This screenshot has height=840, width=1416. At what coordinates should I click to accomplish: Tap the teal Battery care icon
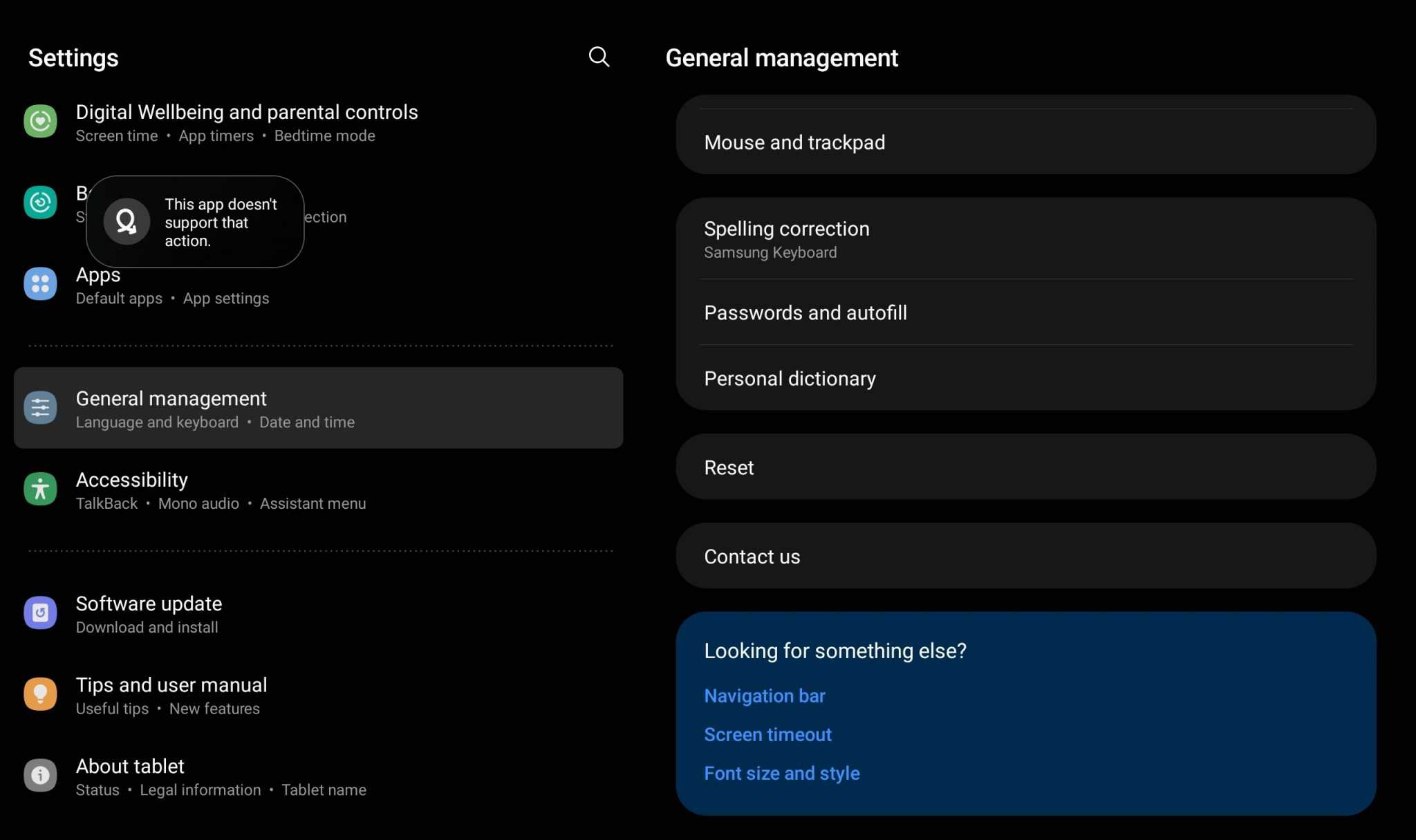[x=40, y=203]
